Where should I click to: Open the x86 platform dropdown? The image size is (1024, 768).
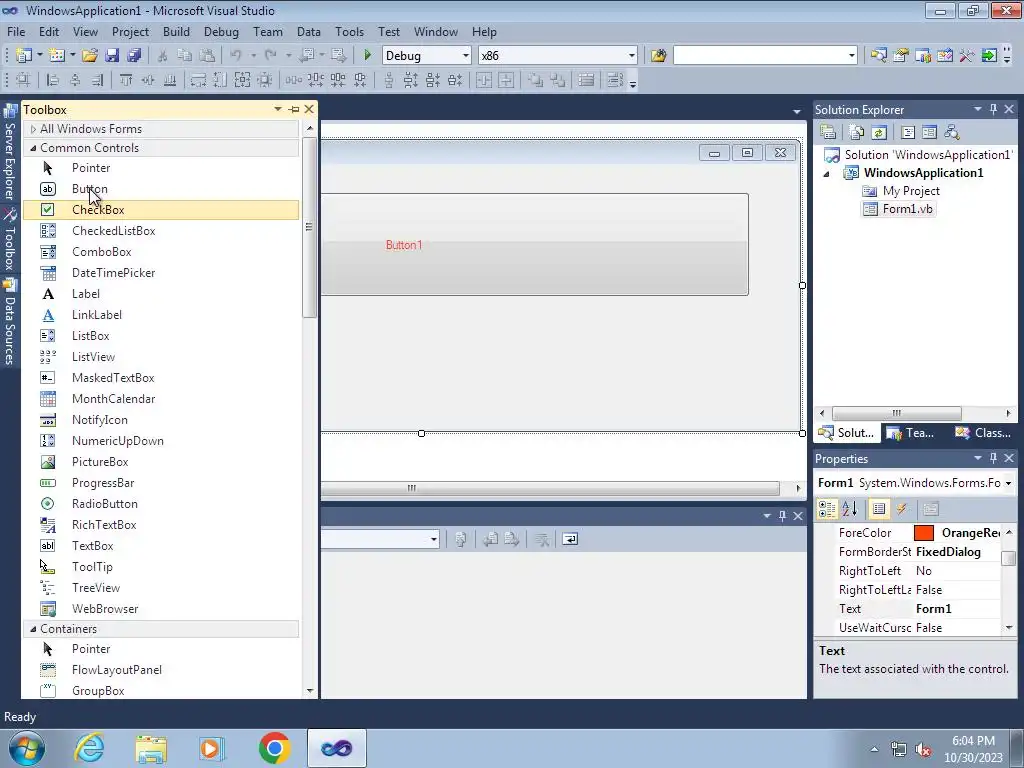[632, 56]
